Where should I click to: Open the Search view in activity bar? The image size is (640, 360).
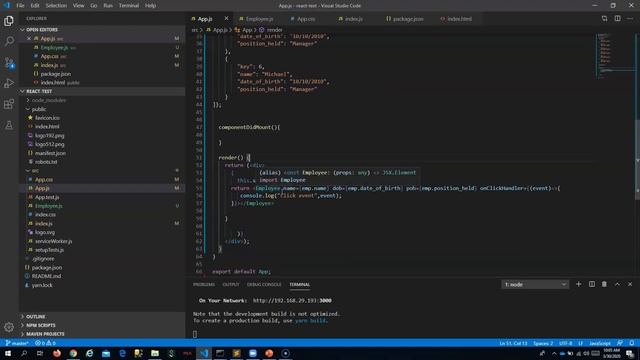click(x=9, y=41)
